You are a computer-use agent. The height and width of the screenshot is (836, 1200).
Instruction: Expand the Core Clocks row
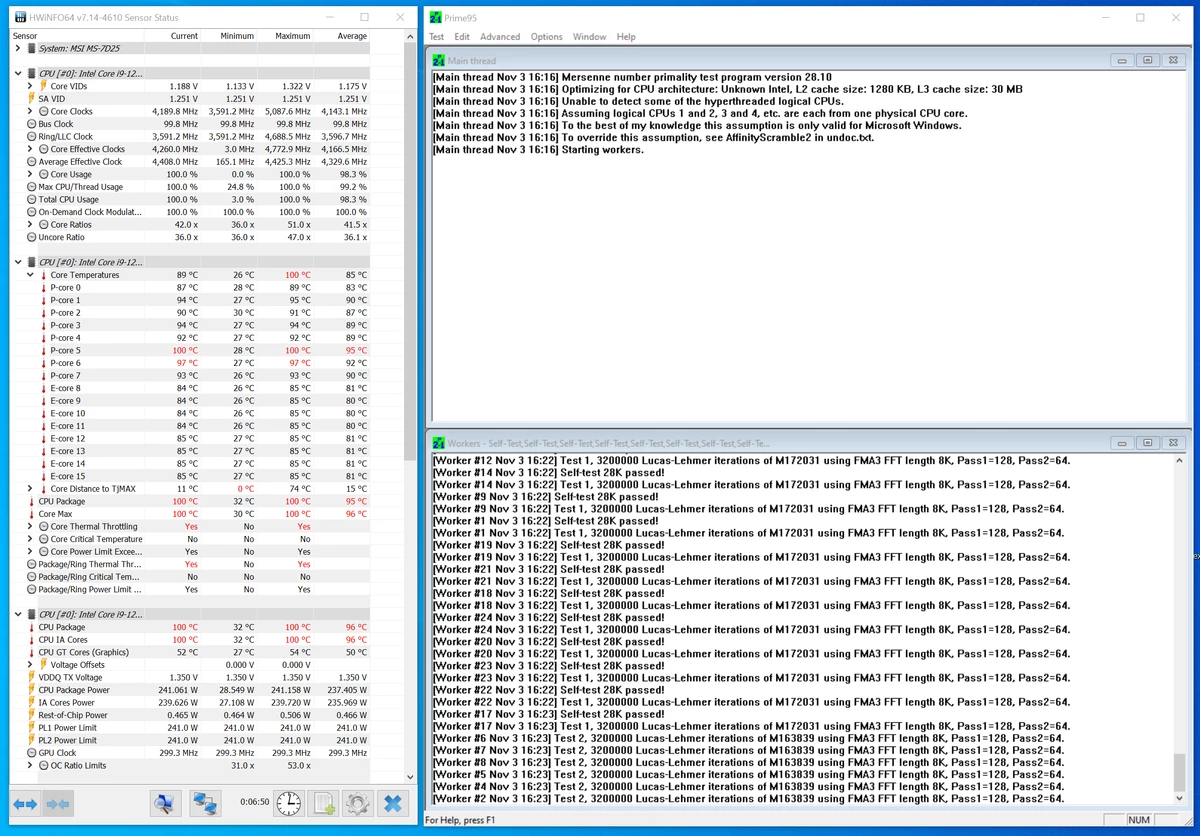coord(30,111)
